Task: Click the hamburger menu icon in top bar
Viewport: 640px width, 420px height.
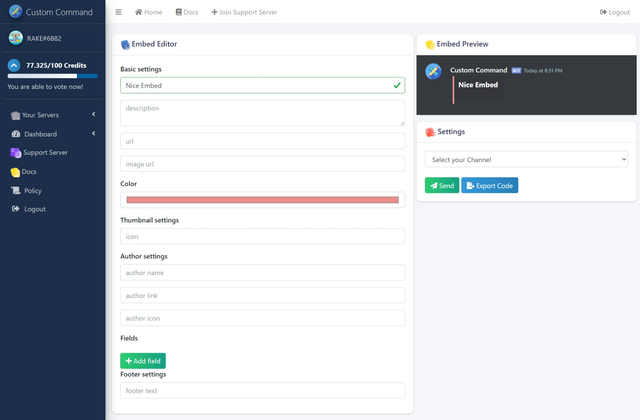Action: tap(118, 12)
